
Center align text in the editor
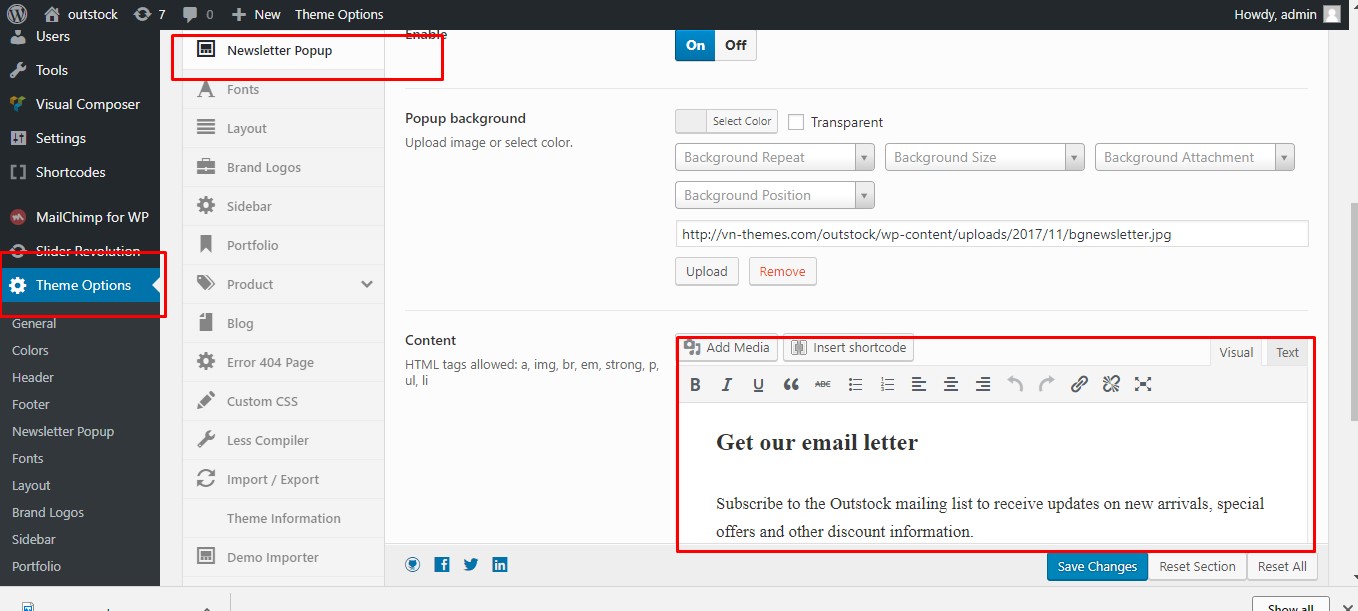tap(951, 384)
